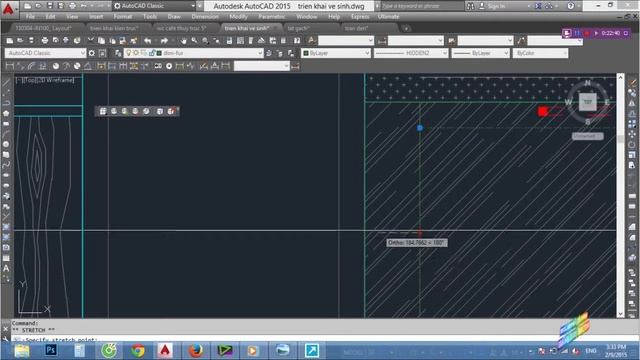This screenshot has width=640, height=360.
Task: Select the Multiline Text tool (A)
Action: [x=6, y=268]
